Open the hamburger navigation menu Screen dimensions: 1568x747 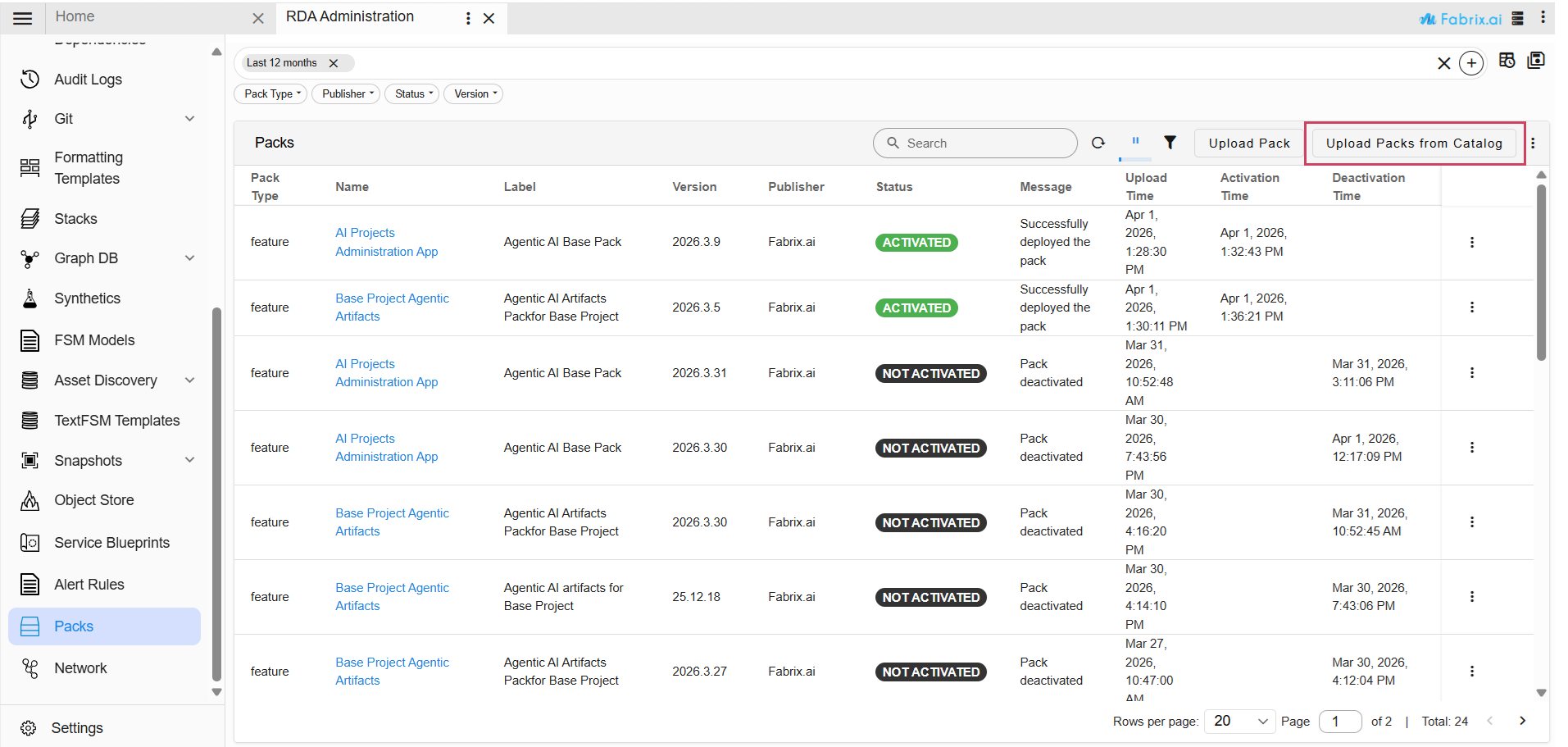(22, 17)
